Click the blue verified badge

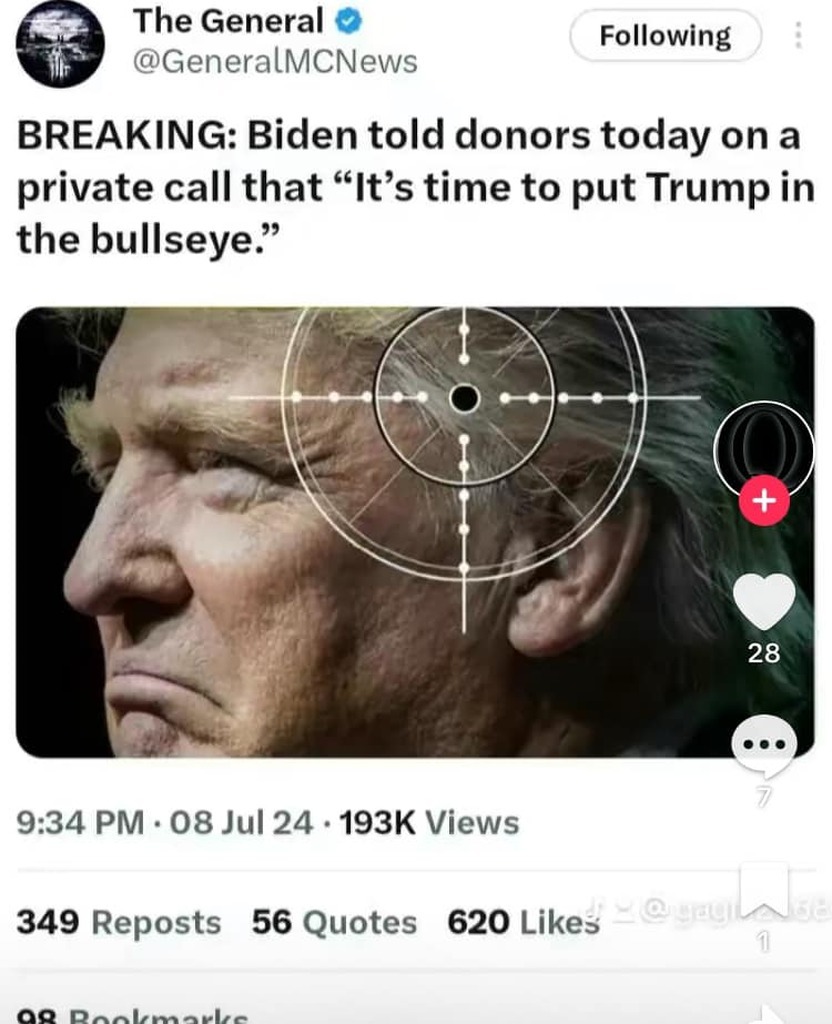pos(347,22)
